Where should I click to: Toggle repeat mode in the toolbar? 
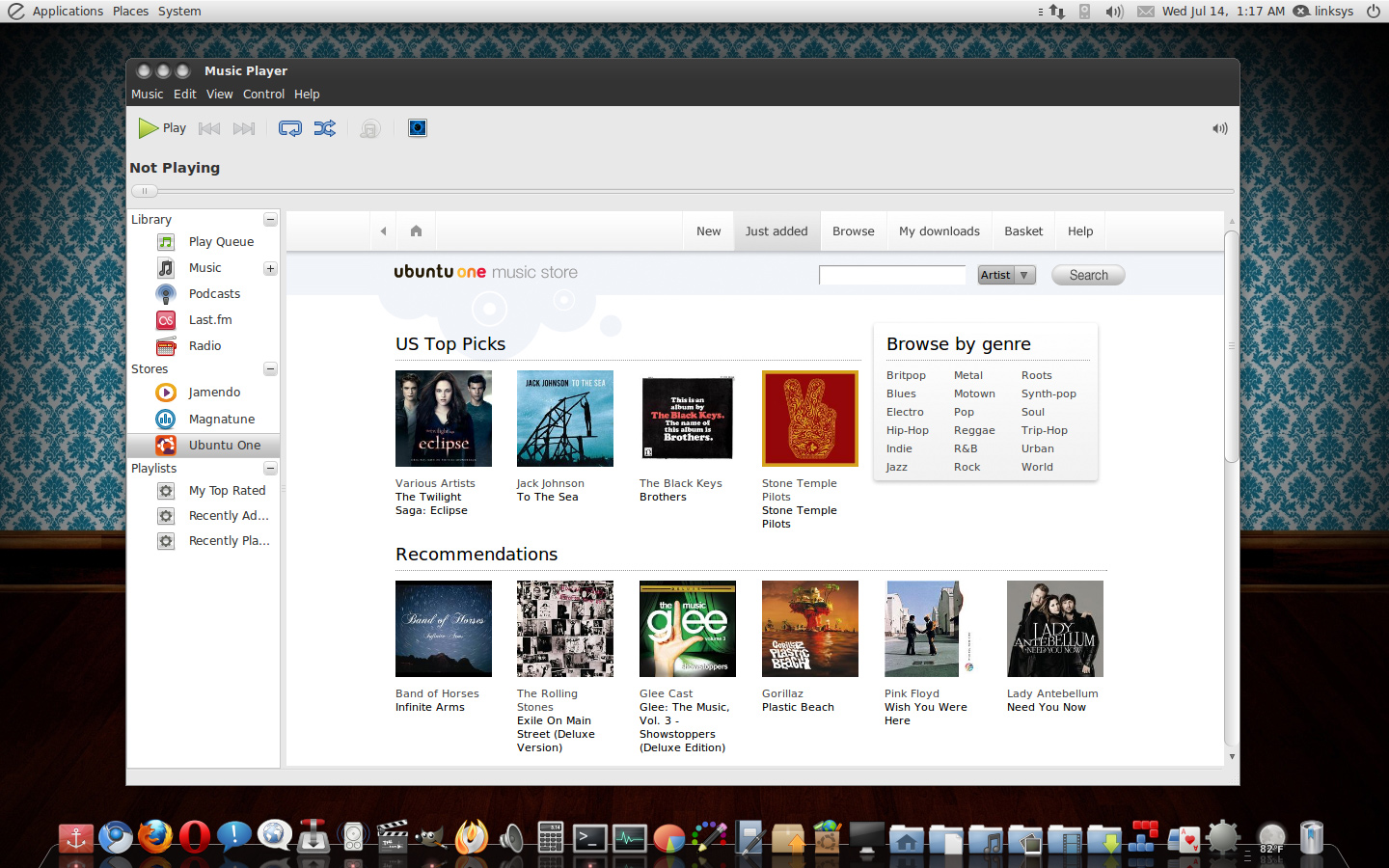click(289, 128)
